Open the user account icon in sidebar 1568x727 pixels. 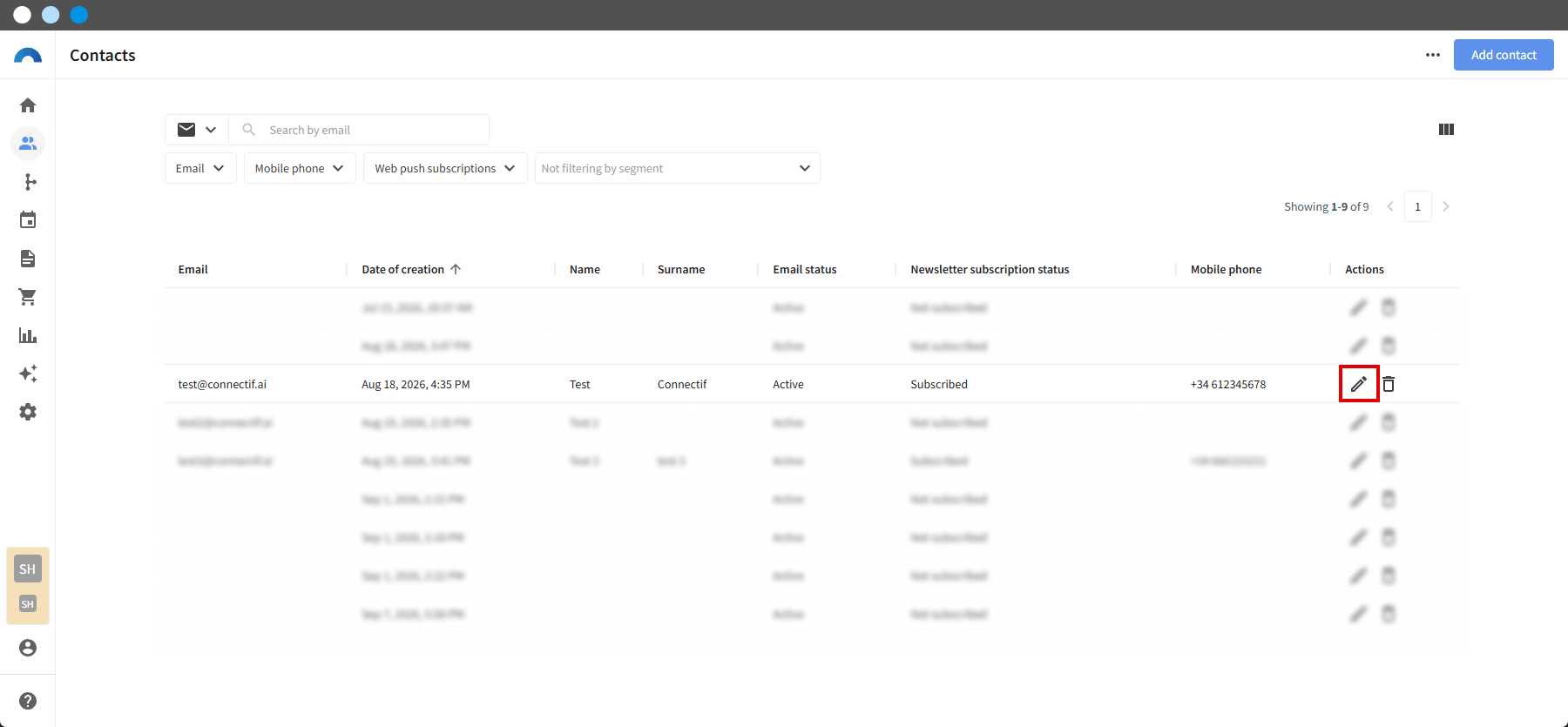[28, 648]
